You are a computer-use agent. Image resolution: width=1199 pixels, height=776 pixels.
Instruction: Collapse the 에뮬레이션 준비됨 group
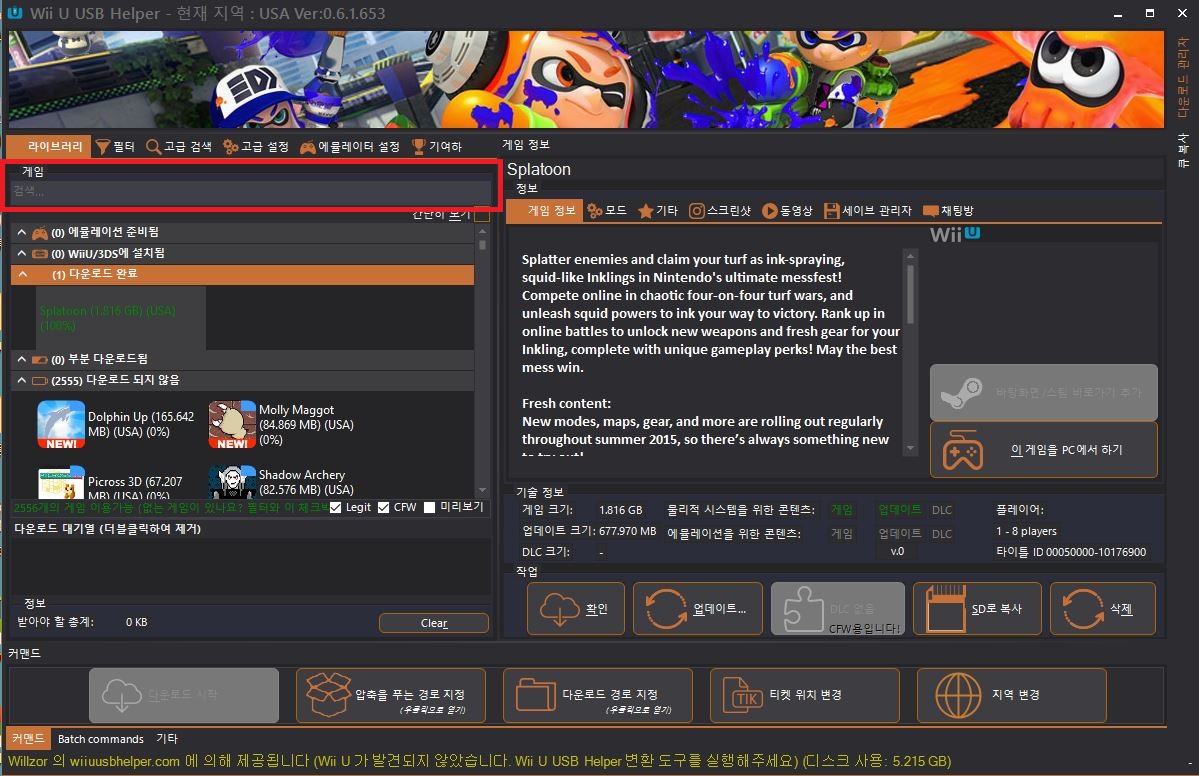(21, 232)
